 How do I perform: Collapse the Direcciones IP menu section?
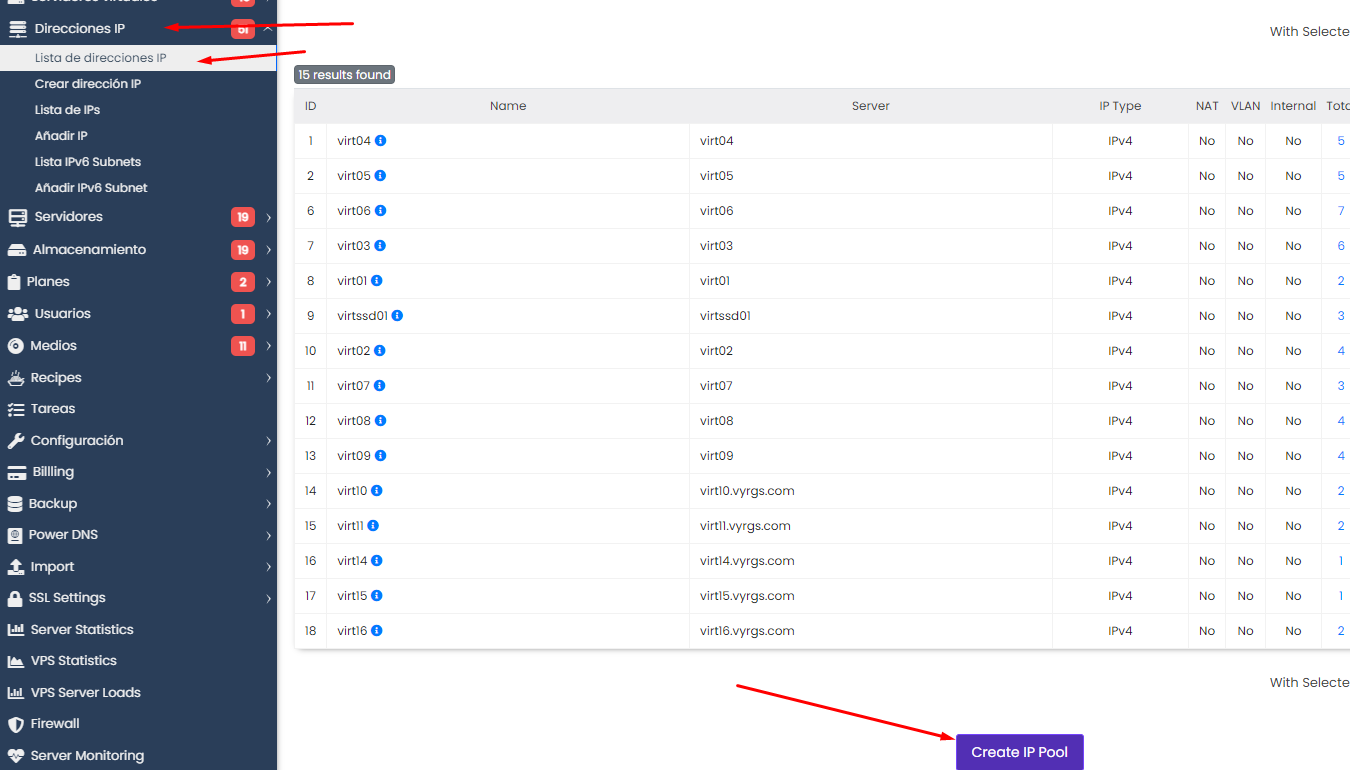coord(268,29)
